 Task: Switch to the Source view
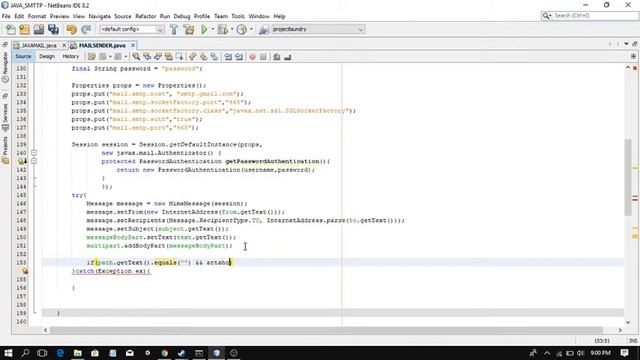point(23,56)
